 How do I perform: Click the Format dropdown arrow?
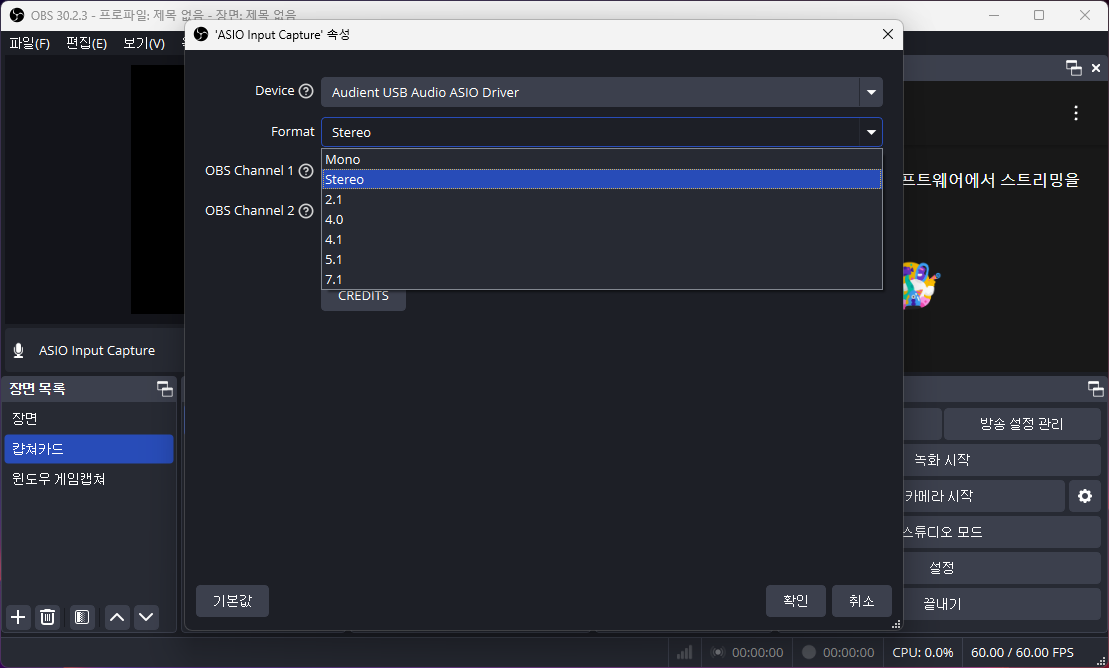(871, 132)
